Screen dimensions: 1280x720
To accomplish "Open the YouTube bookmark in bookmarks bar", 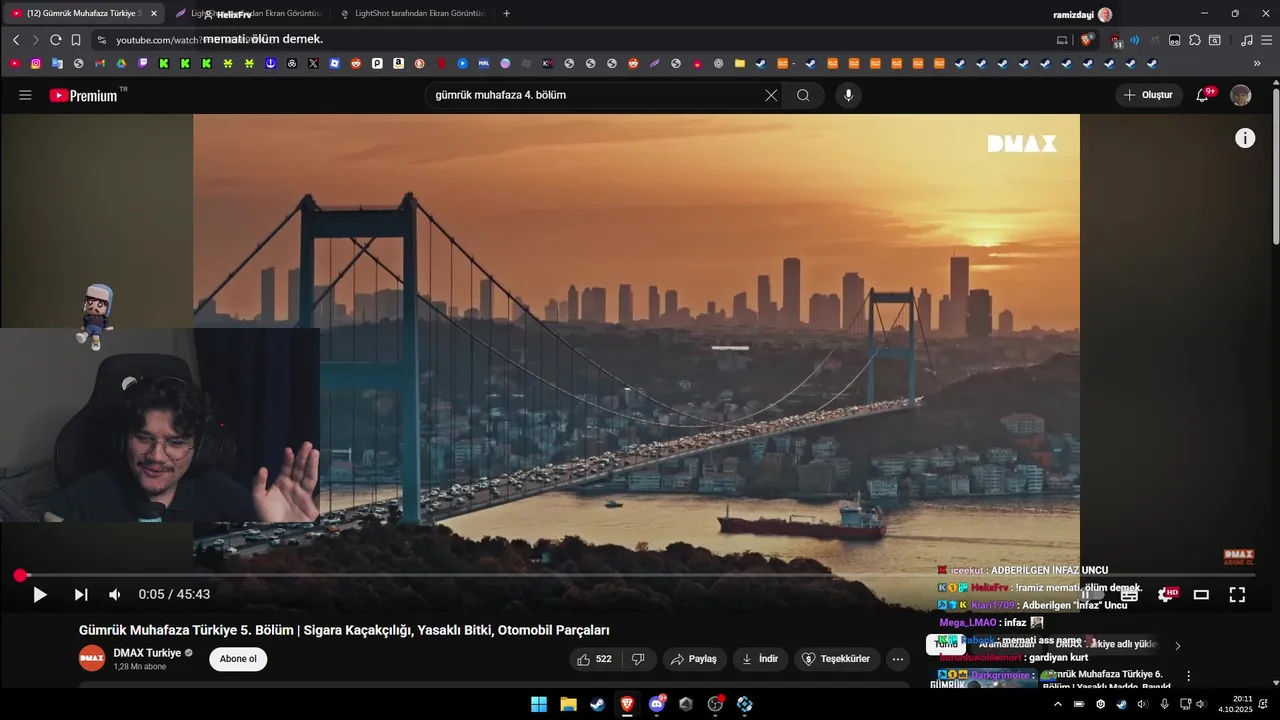I will 15,63.
